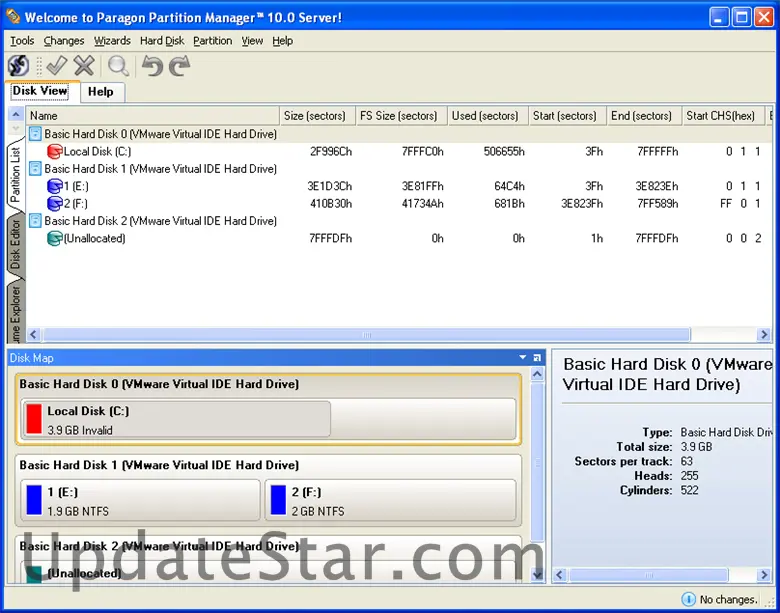The height and width of the screenshot is (613, 780).
Task: Open the Changes menu
Action: pyautogui.click(x=64, y=41)
